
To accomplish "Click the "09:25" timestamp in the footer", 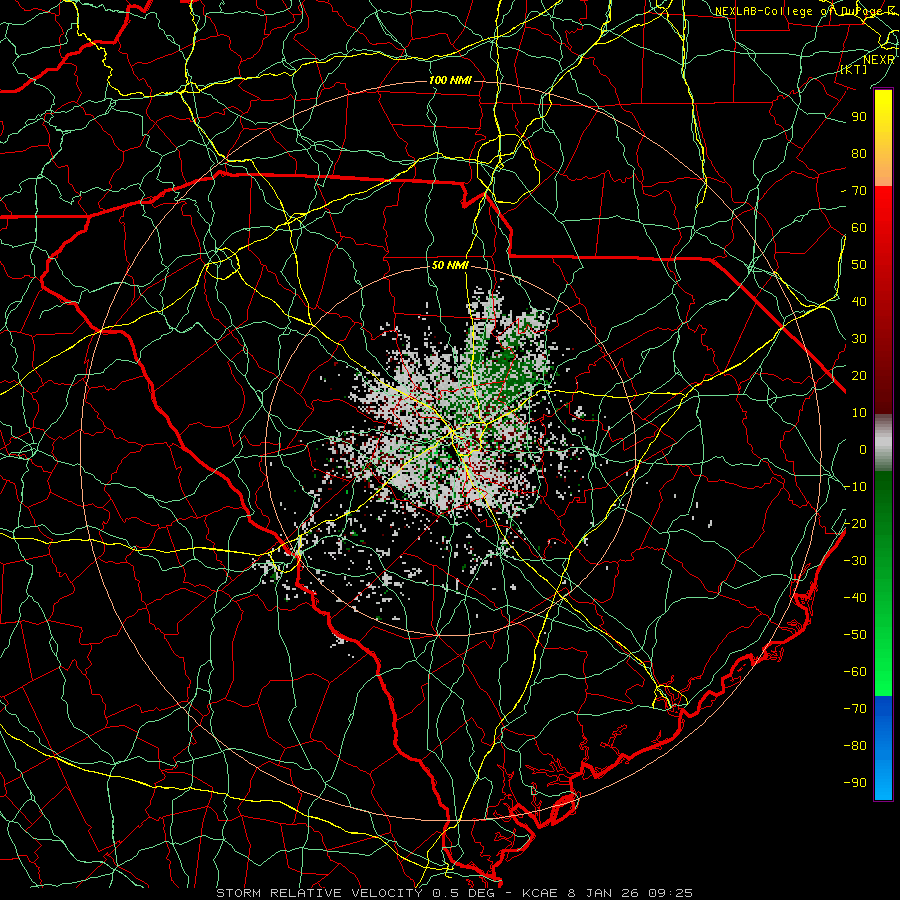I will 670,893.
